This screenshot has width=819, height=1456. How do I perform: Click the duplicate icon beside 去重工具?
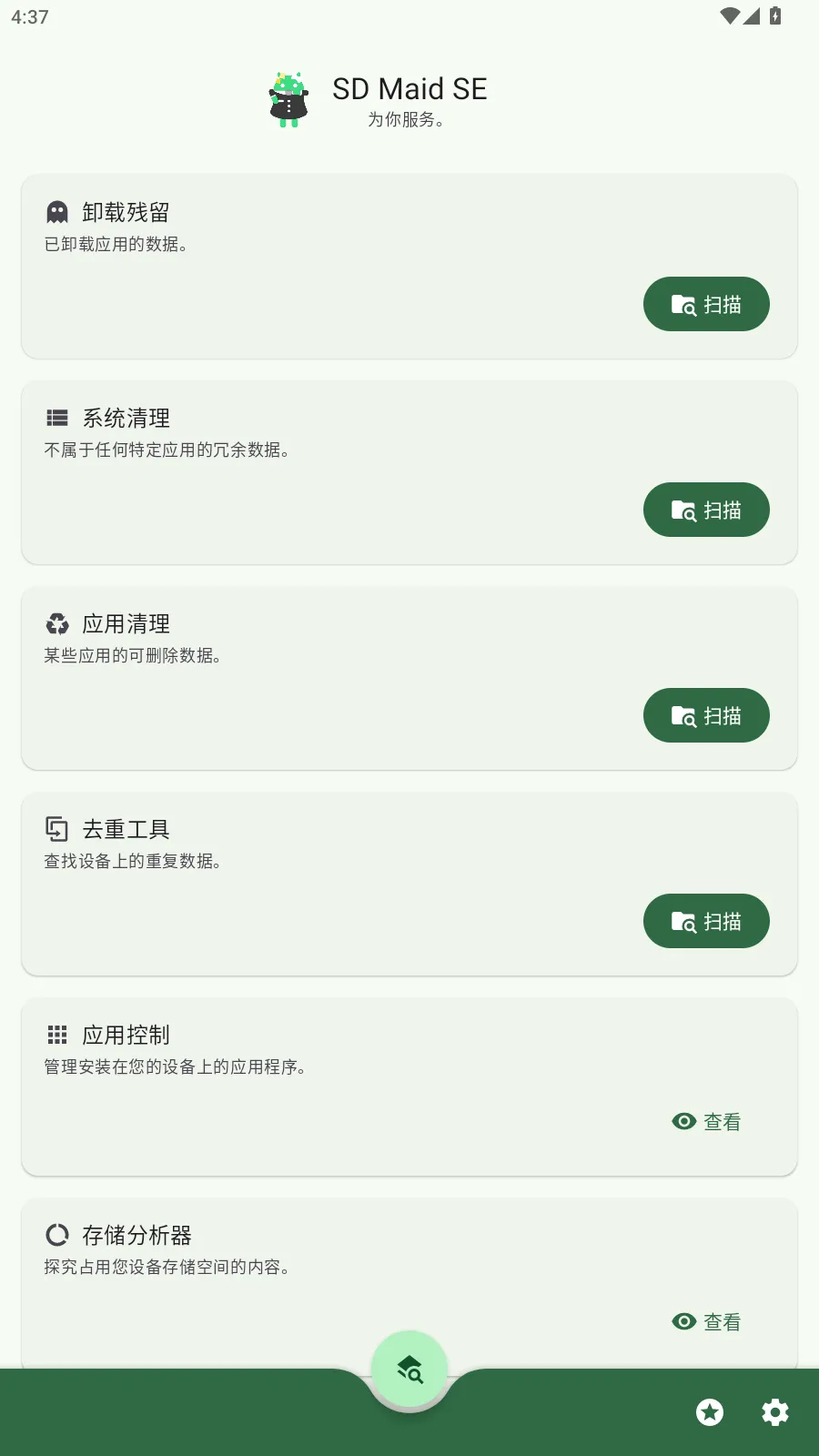click(57, 829)
